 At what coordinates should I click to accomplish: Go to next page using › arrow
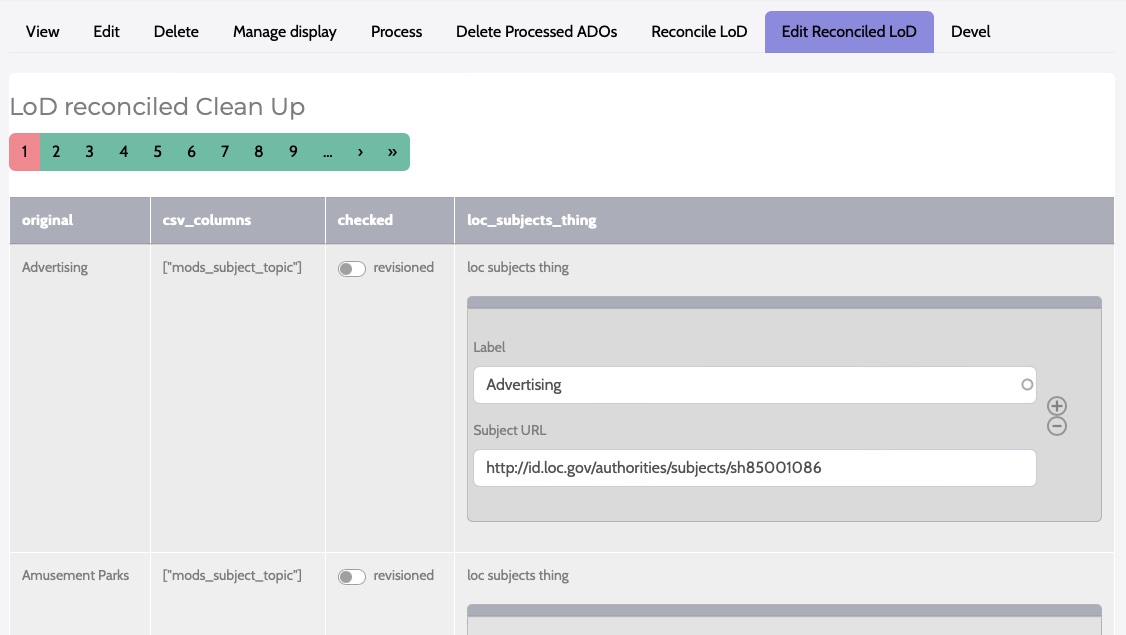click(359, 152)
